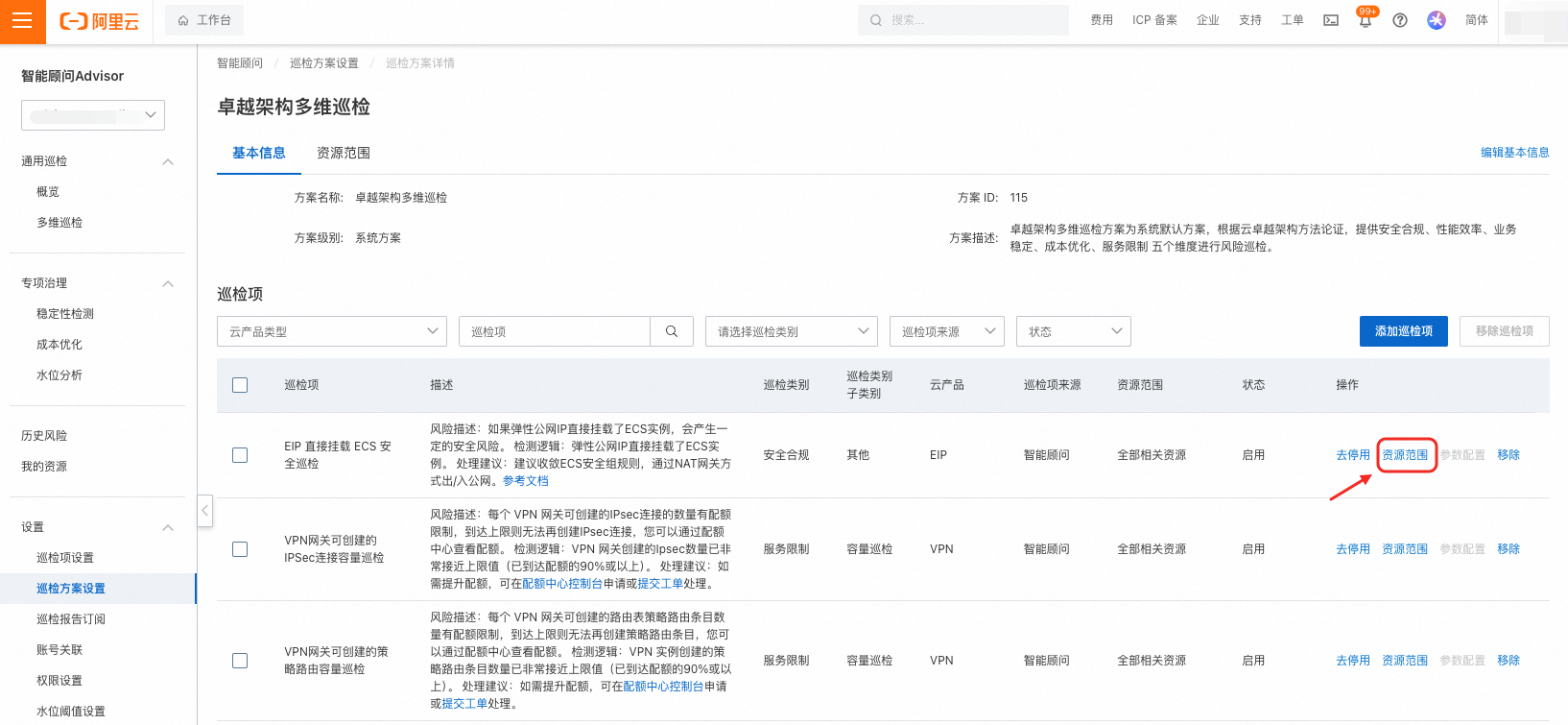
Task: Click 移除巡检项 button
Action: pos(1505,331)
